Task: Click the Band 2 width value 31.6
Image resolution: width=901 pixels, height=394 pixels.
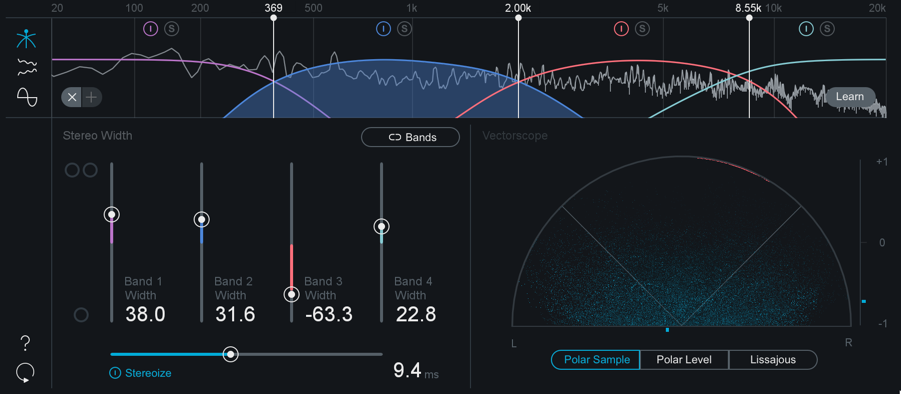Action: [x=235, y=315]
